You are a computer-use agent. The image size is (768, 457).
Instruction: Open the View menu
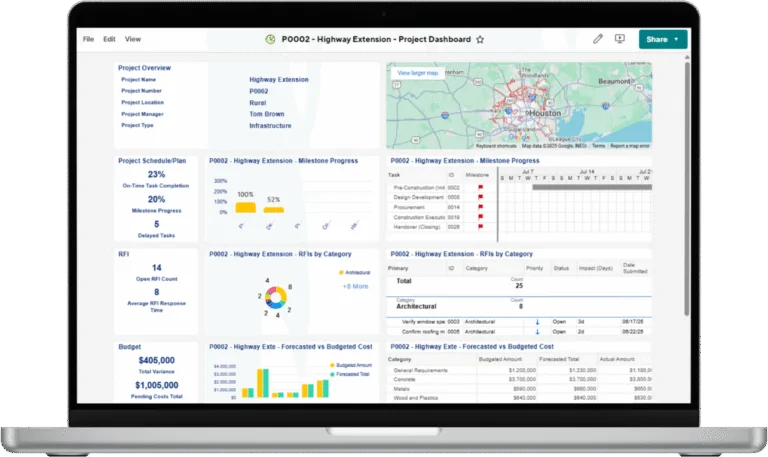tap(133, 39)
